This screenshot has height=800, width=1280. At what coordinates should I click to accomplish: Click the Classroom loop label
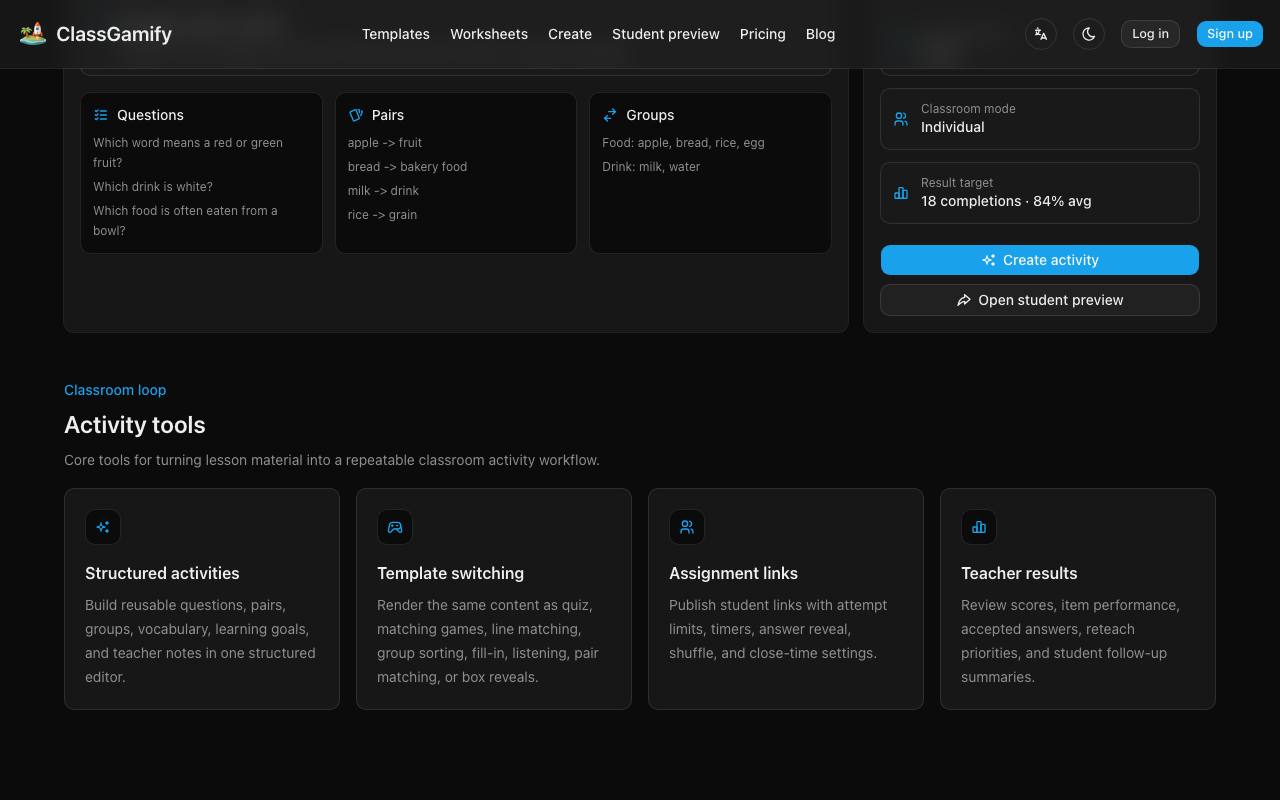tap(115, 390)
